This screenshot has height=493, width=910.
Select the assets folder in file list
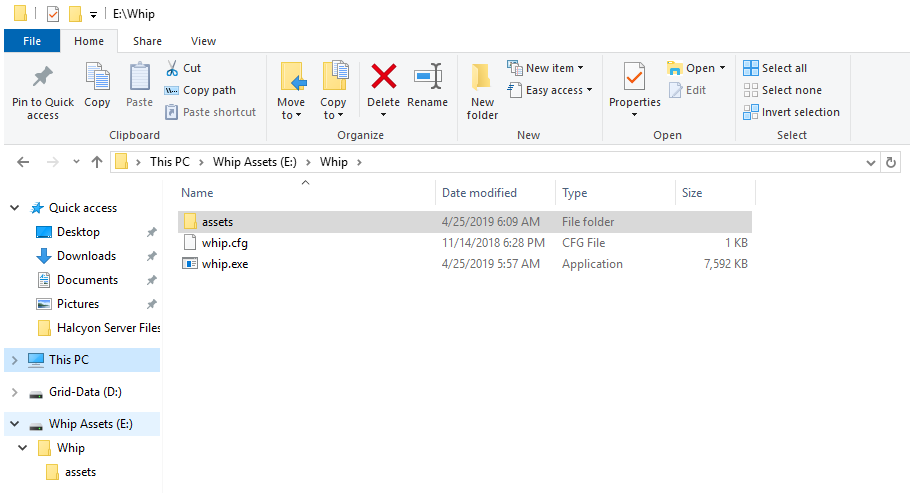(x=464, y=222)
